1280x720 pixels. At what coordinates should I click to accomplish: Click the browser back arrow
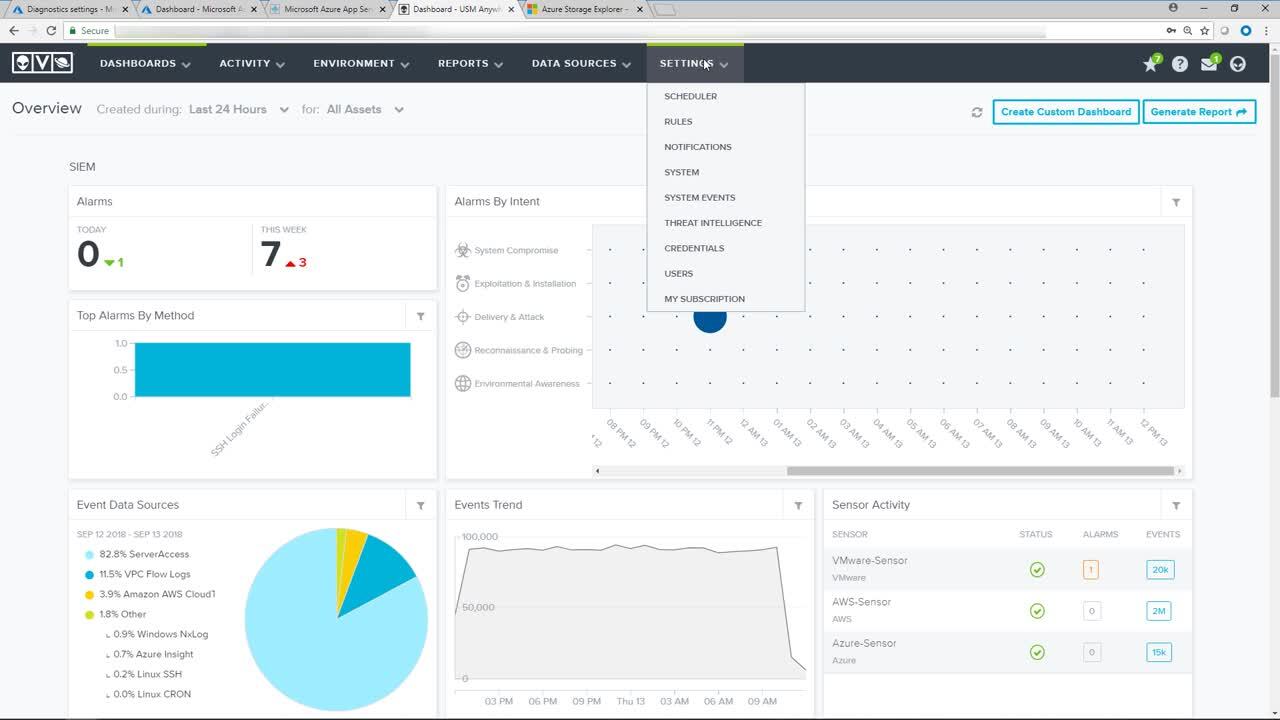(15, 31)
